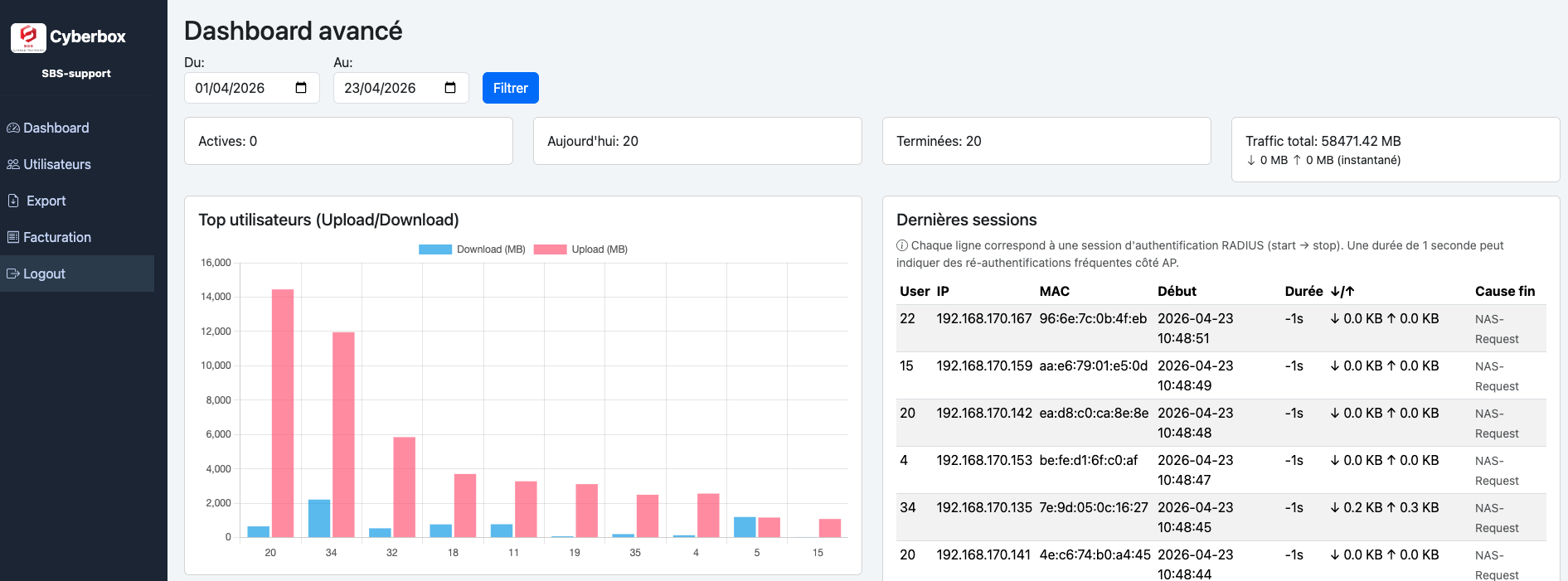The width and height of the screenshot is (1568, 581).
Task: Go to the Facturation page
Action: (x=56, y=238)
